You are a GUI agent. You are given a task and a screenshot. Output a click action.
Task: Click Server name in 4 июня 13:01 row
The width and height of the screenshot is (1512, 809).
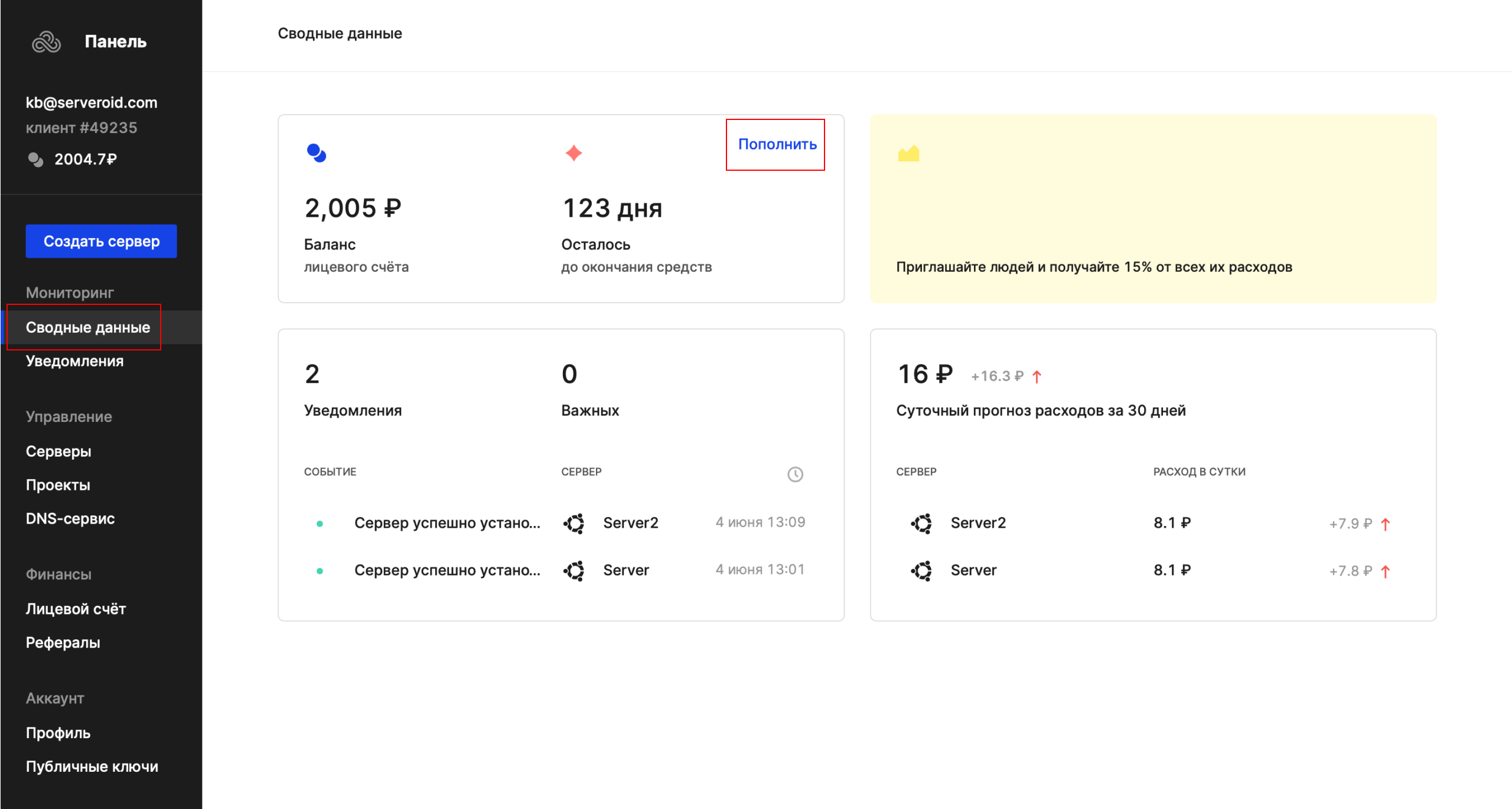point(625,570)
